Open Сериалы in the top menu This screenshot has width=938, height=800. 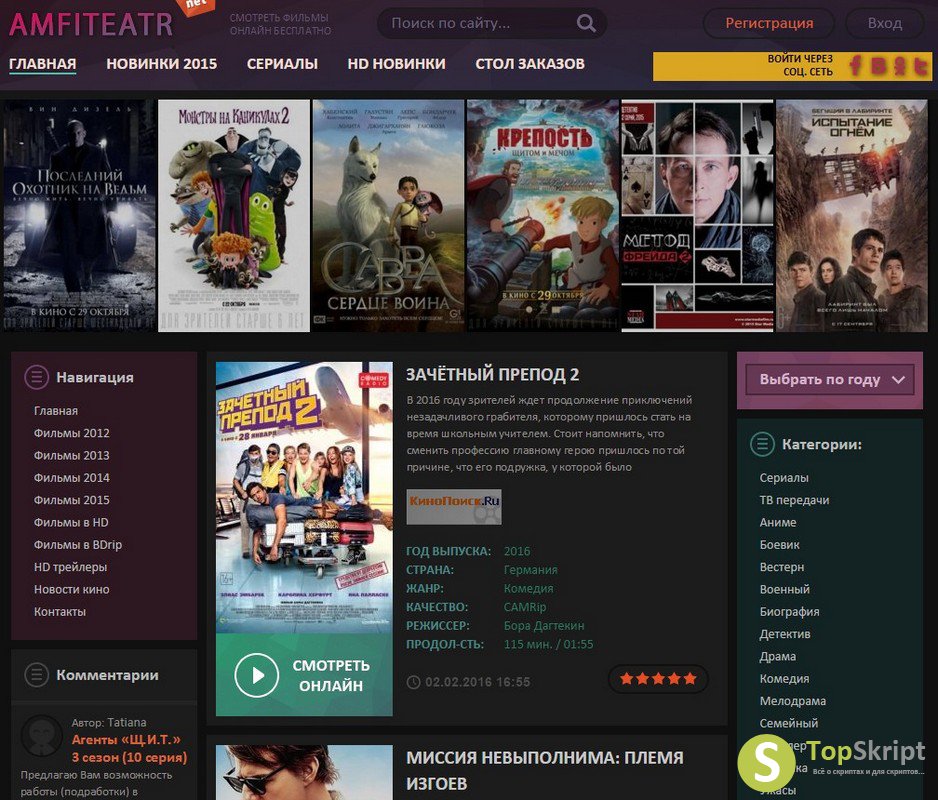pos(282,63)
